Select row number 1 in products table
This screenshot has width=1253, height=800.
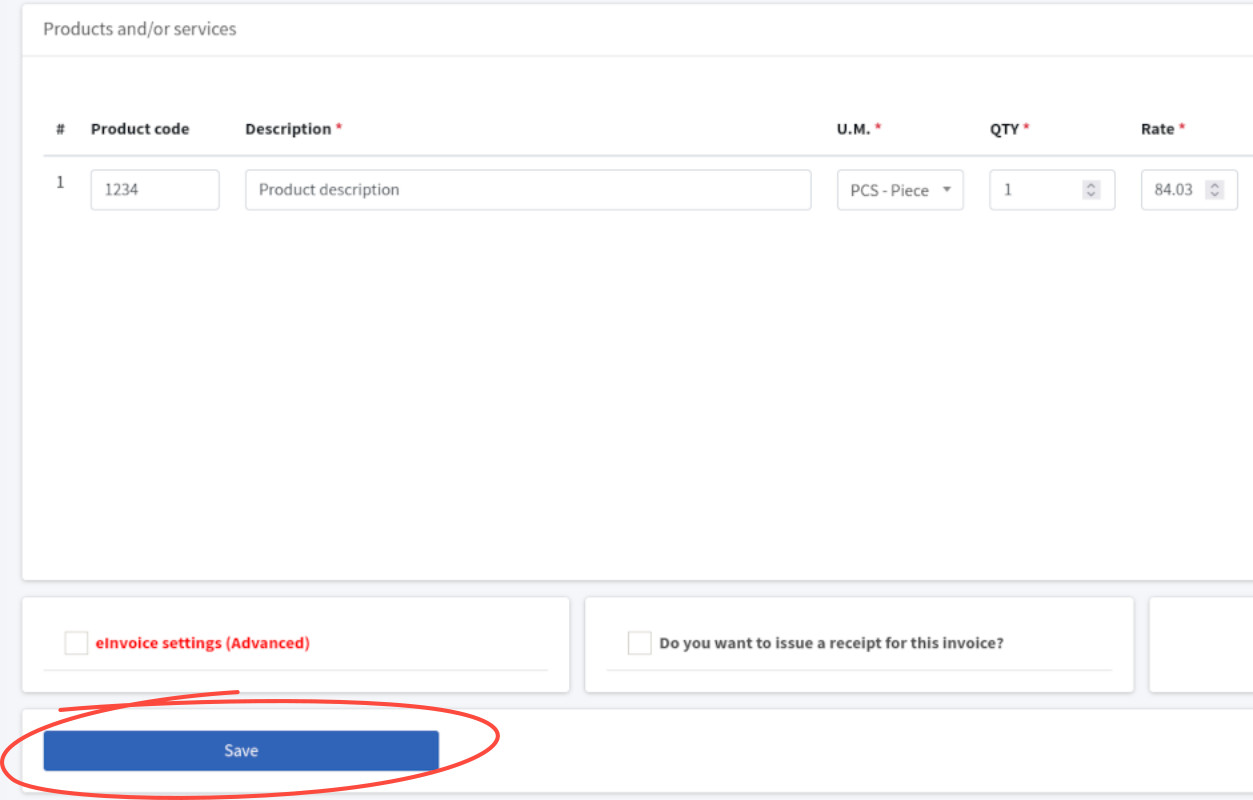coord(60,183)
